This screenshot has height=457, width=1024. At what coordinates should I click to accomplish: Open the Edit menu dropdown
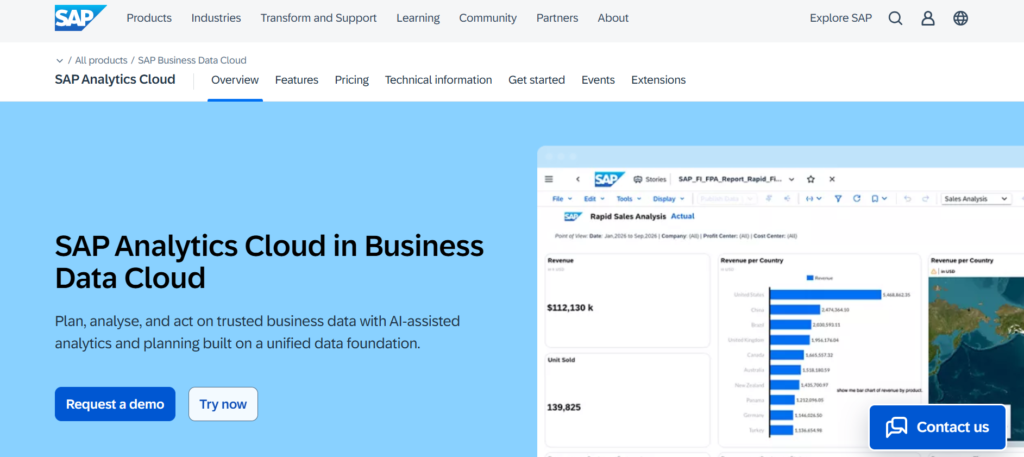coord(594,198)
